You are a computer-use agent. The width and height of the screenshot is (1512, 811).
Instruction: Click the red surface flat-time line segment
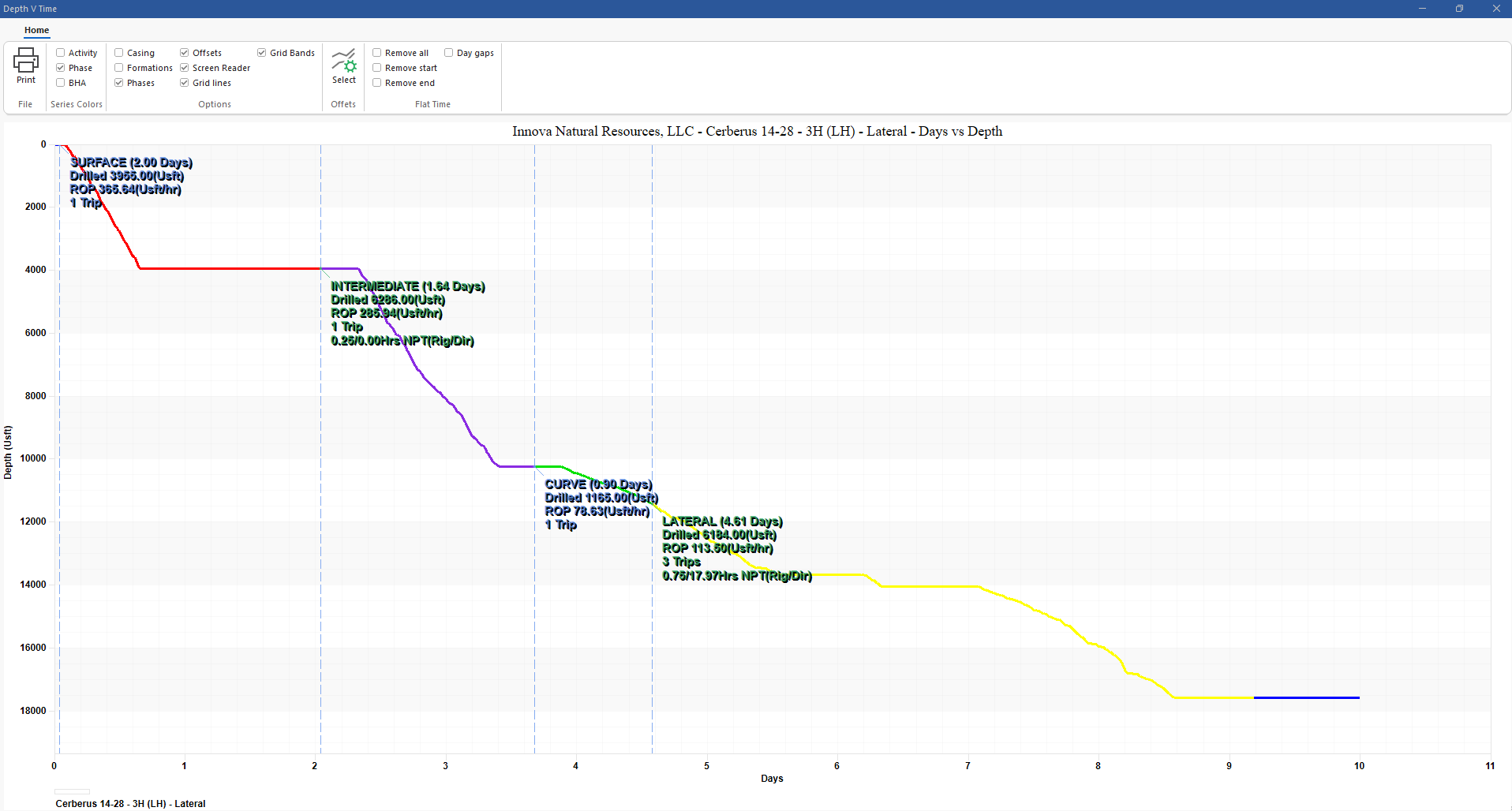(x=230, y=268)
